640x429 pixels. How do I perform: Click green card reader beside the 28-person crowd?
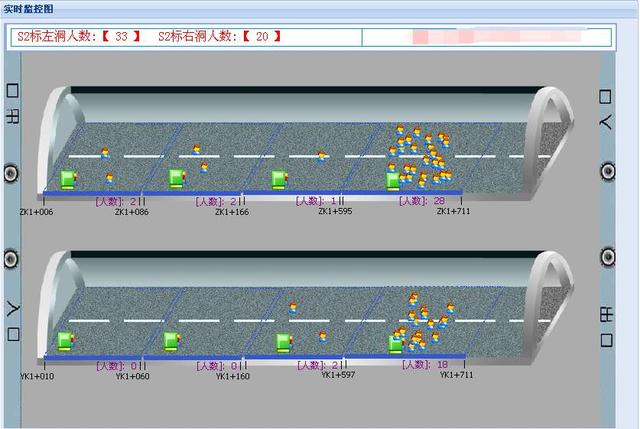tap(393, 181)
